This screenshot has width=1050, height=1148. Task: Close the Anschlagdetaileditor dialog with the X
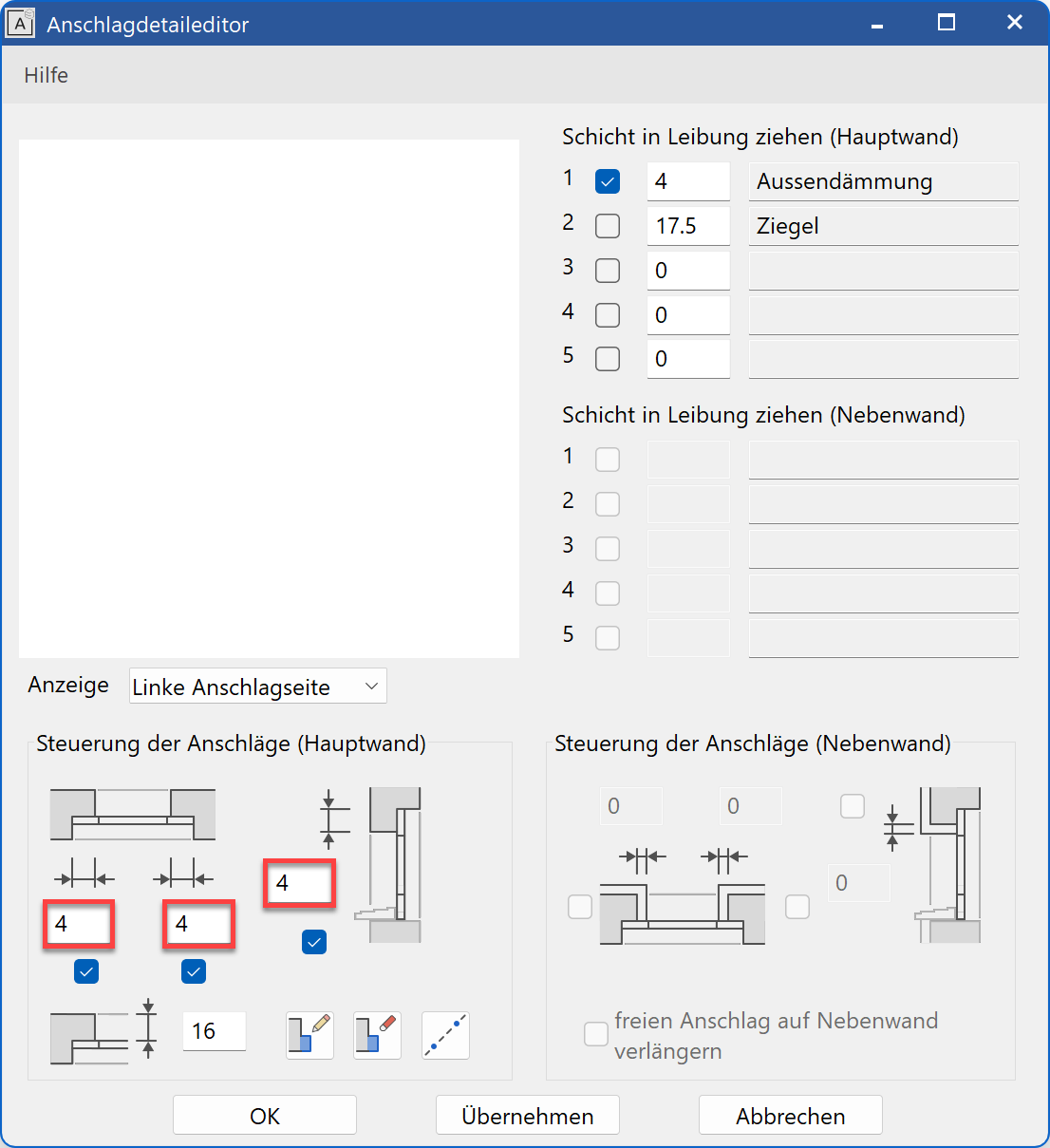[1014, 23]
